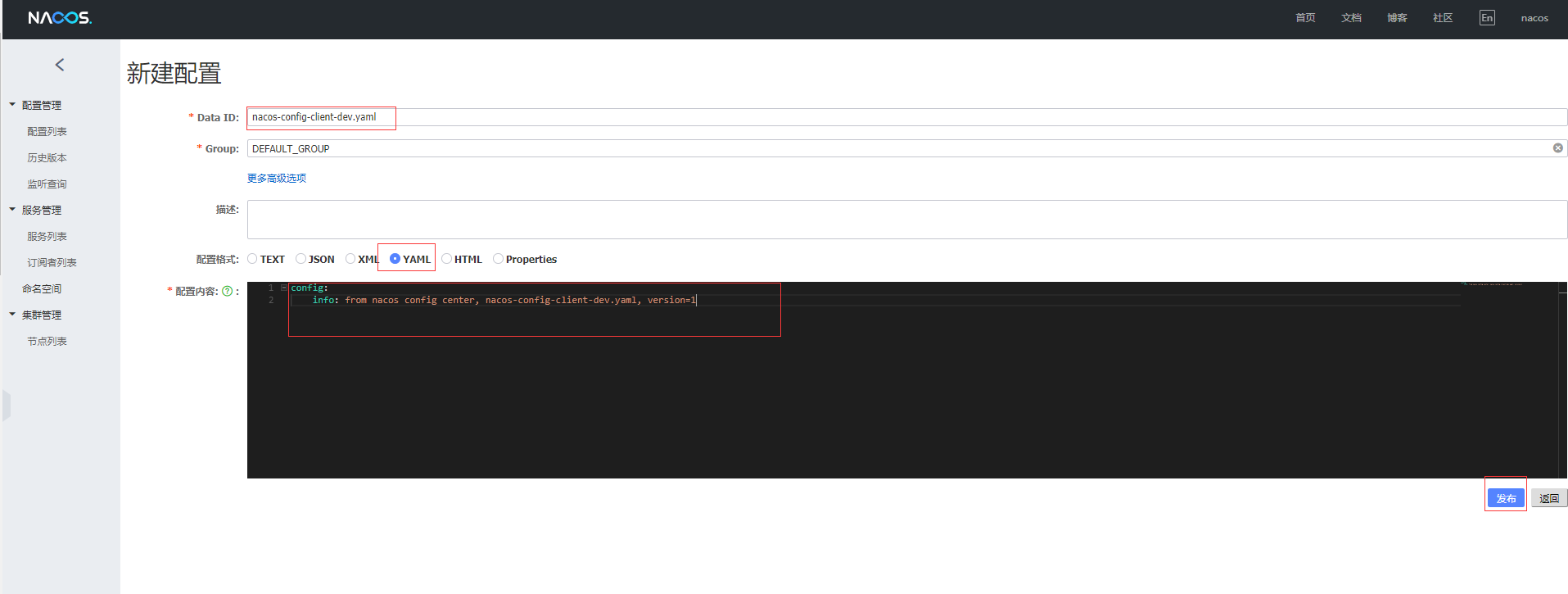1568x594 pixels.
Task: Focus the Data ID input field
Action: [x=907, y=117]
